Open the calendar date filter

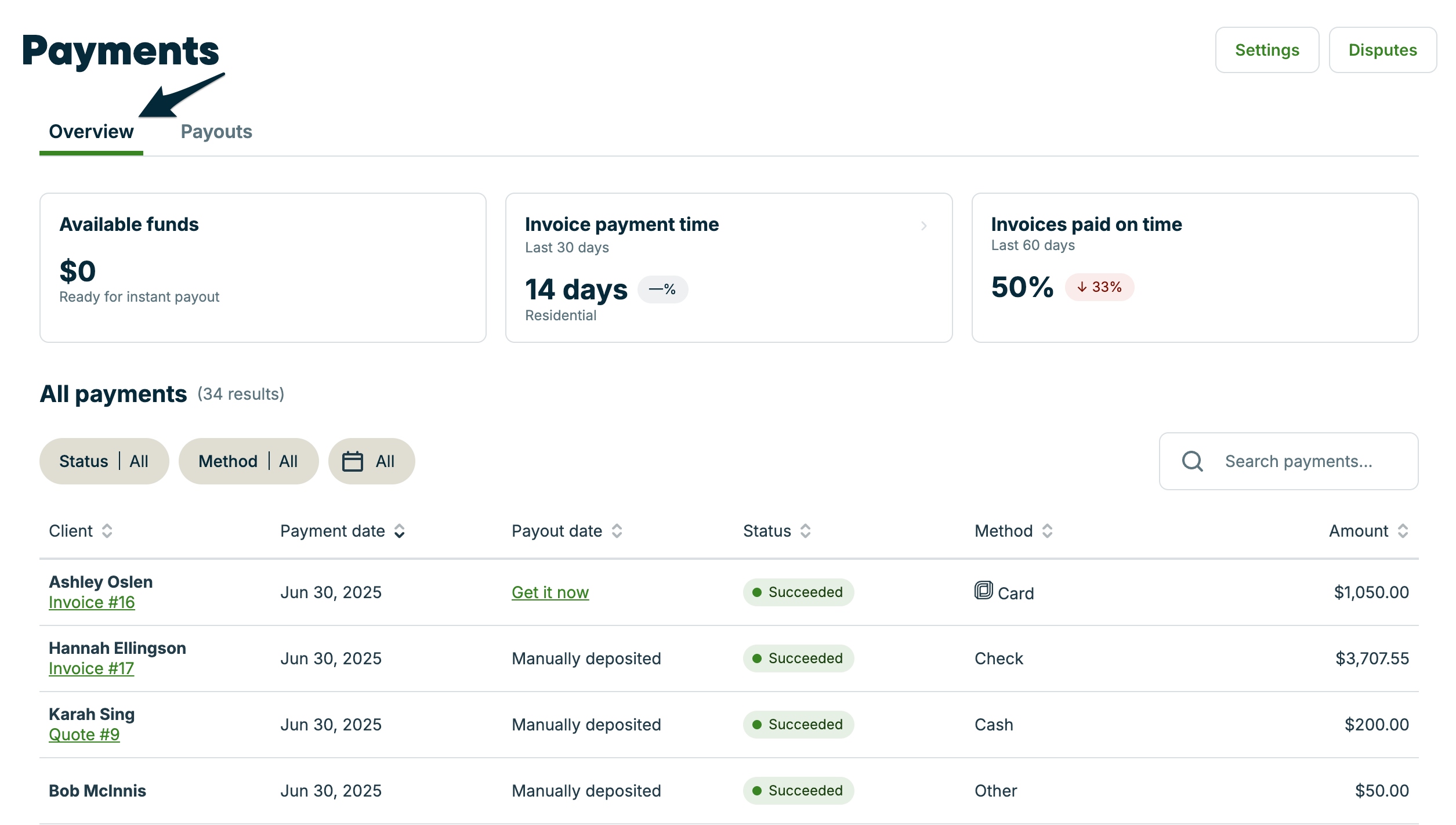371,461
